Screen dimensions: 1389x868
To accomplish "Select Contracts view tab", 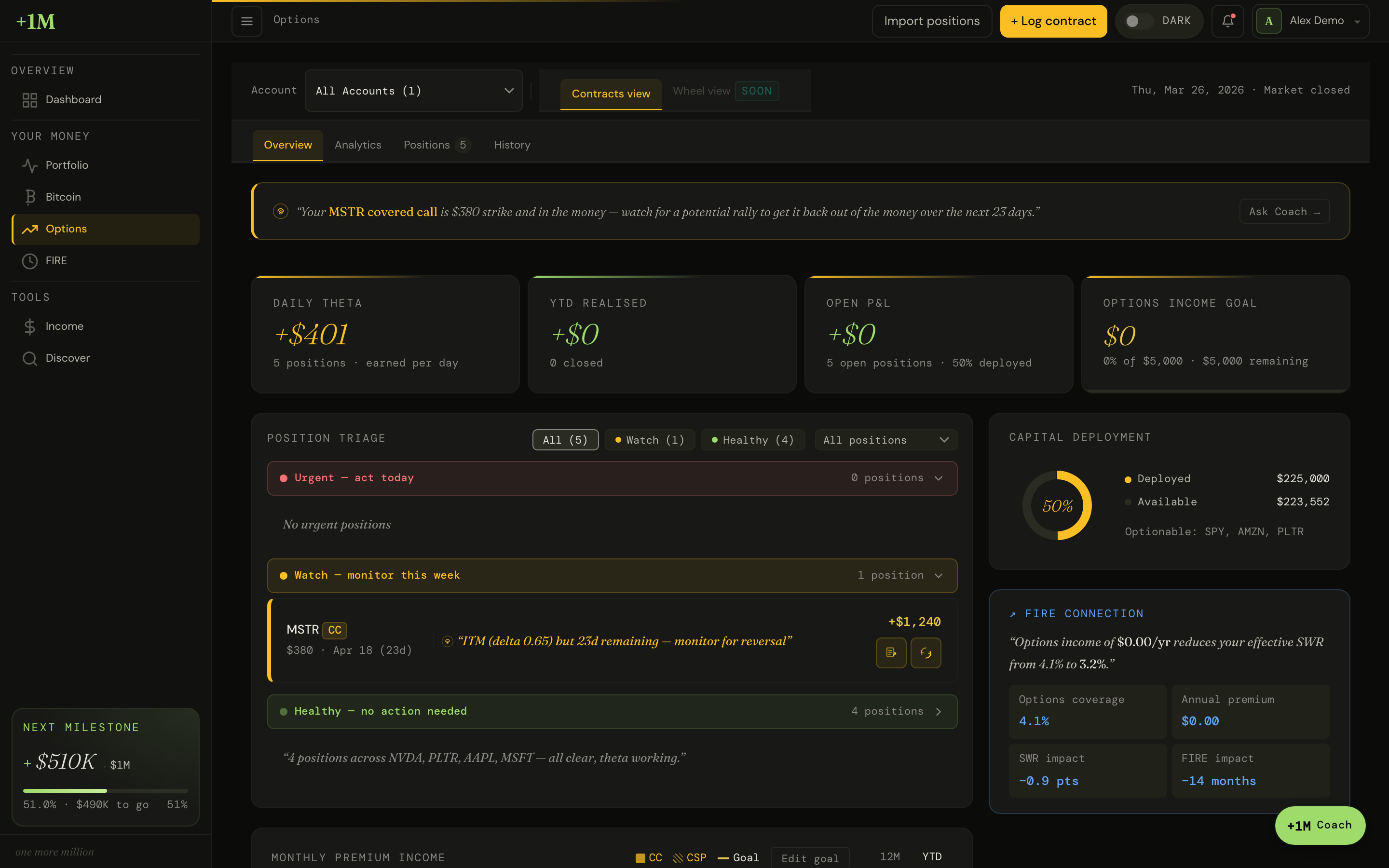I will [x=611, y=94].
